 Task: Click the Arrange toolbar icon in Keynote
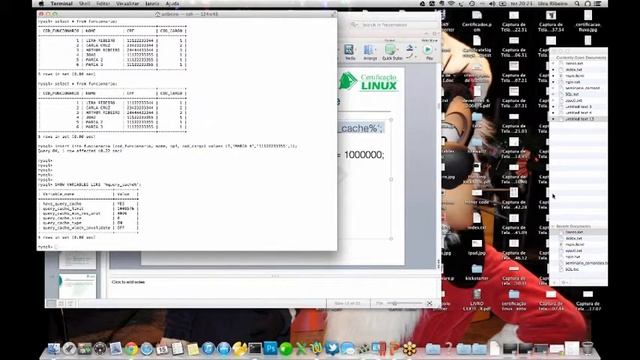(x=370, y=52)
